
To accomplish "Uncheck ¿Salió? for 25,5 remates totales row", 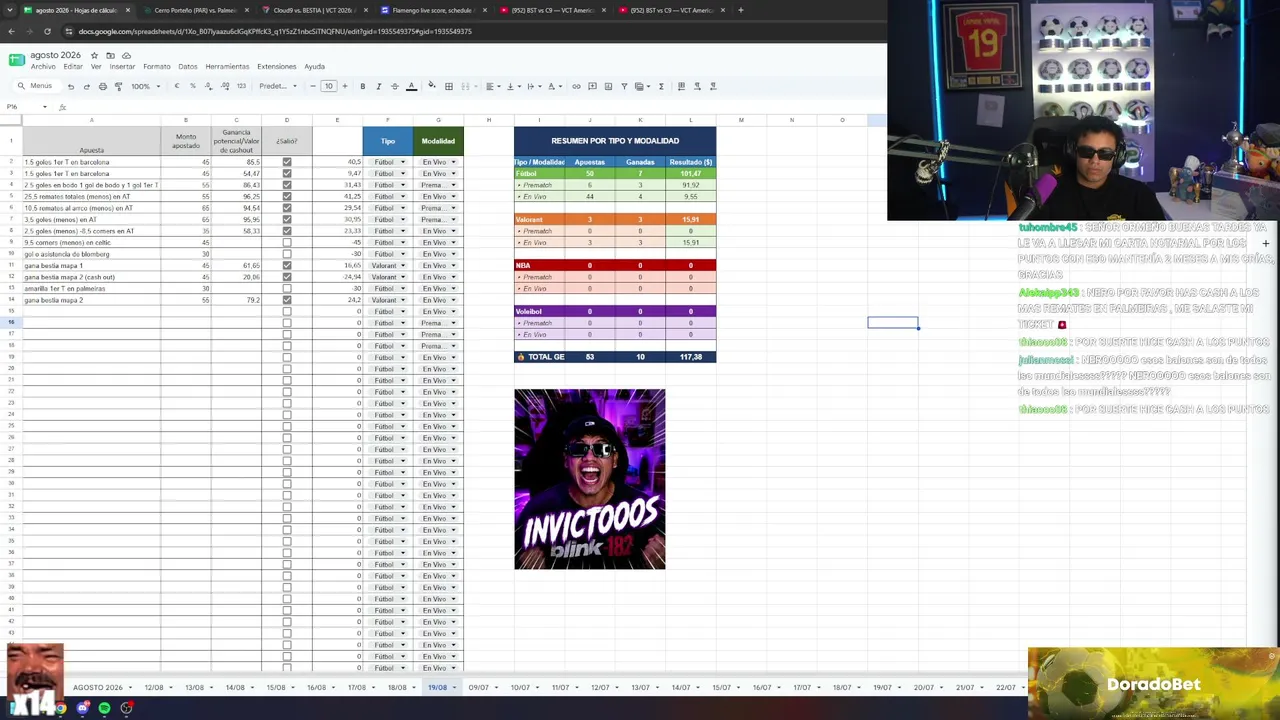I will tap(287, 196).
